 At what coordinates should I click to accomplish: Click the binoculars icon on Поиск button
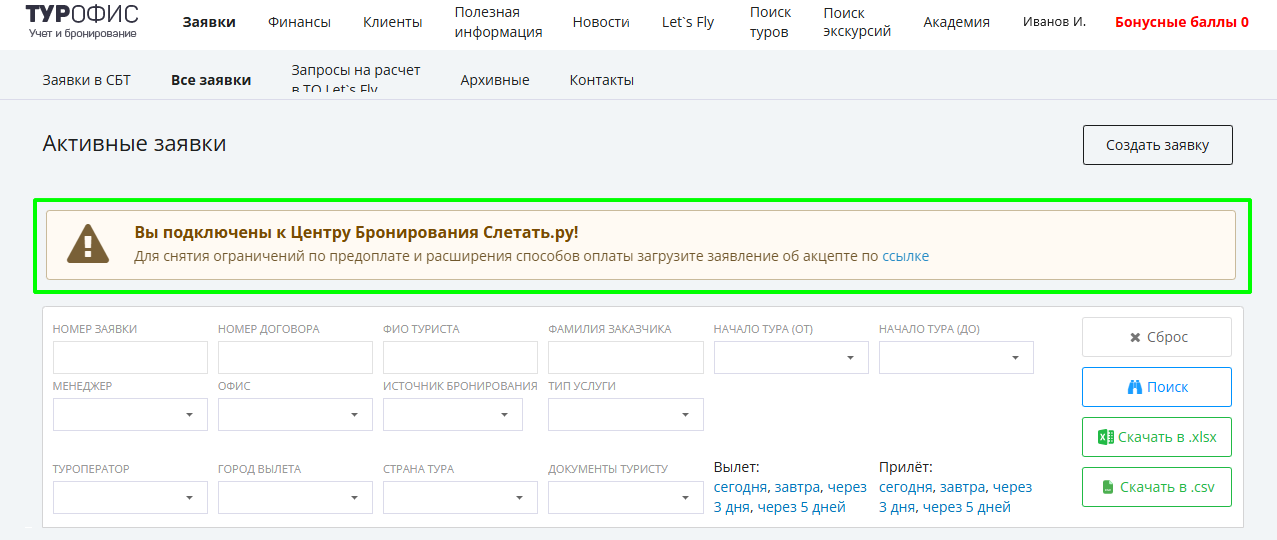1135,387
